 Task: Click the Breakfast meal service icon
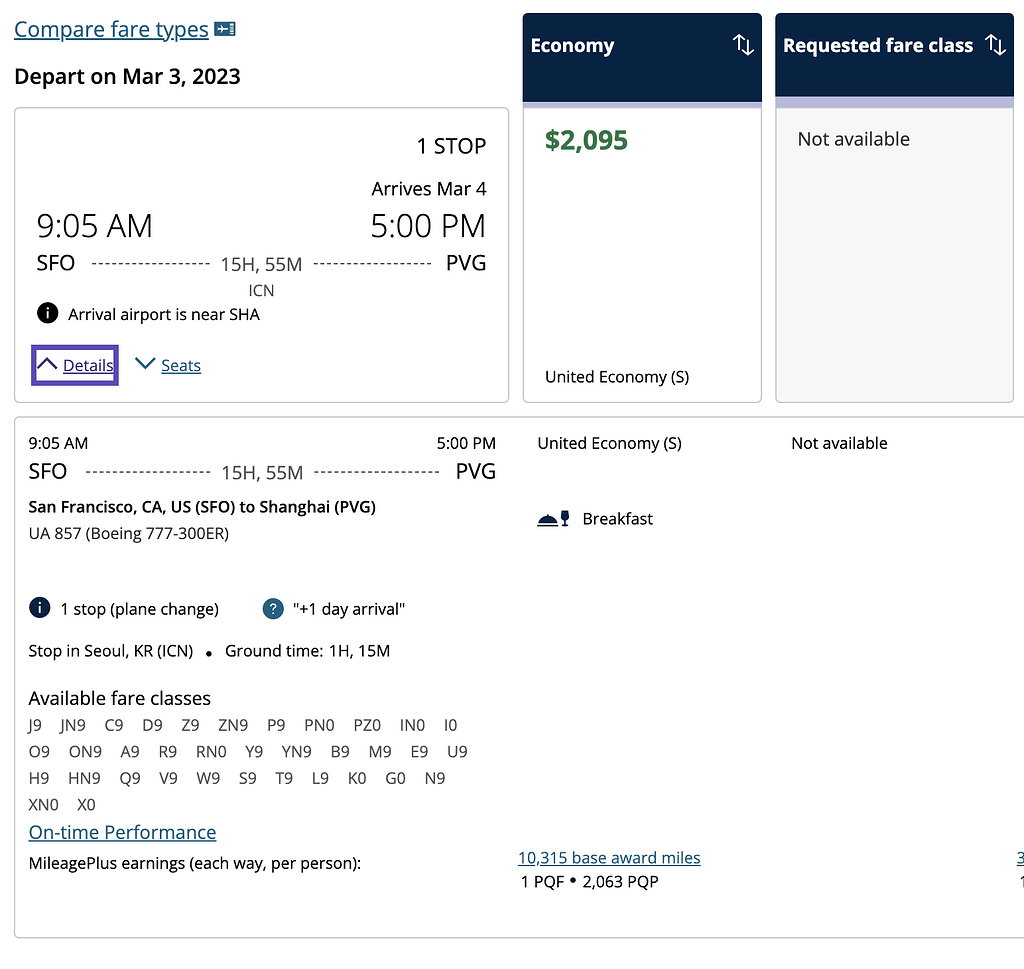553,518
